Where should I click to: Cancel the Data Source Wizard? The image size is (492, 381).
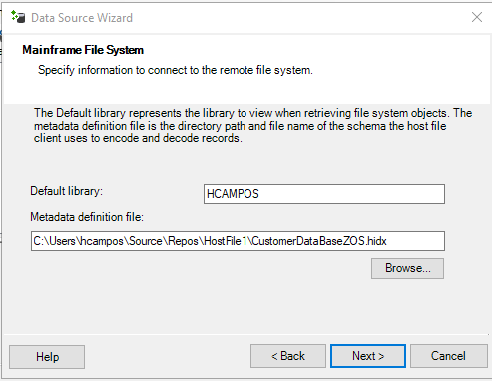[x=448, y=356]
